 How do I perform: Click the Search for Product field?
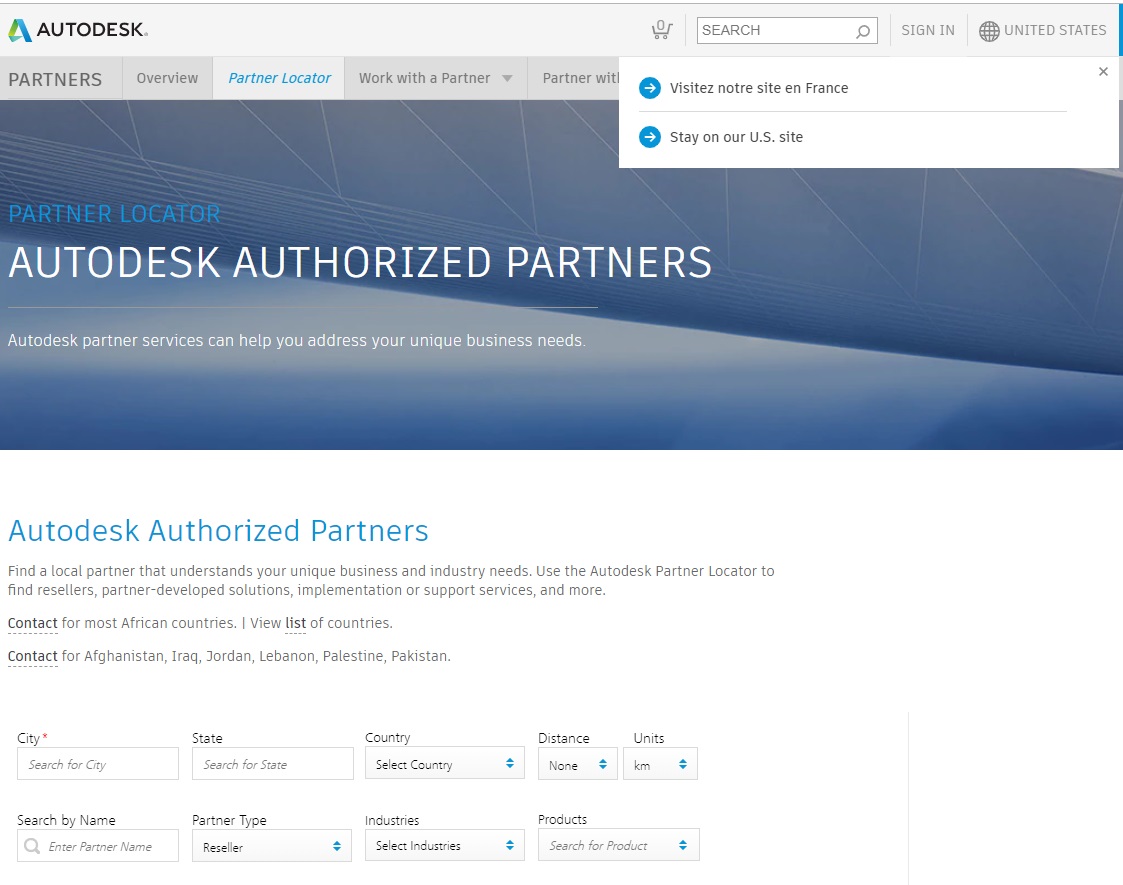pos(618,844)
